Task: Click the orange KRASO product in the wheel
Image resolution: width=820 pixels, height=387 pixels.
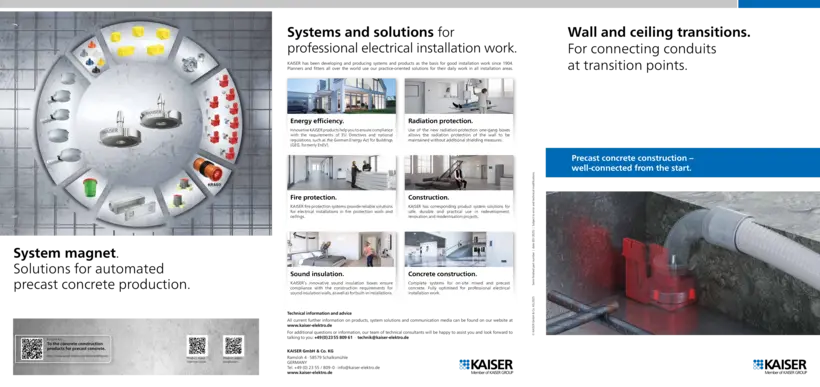Action: tap(208, 172)
